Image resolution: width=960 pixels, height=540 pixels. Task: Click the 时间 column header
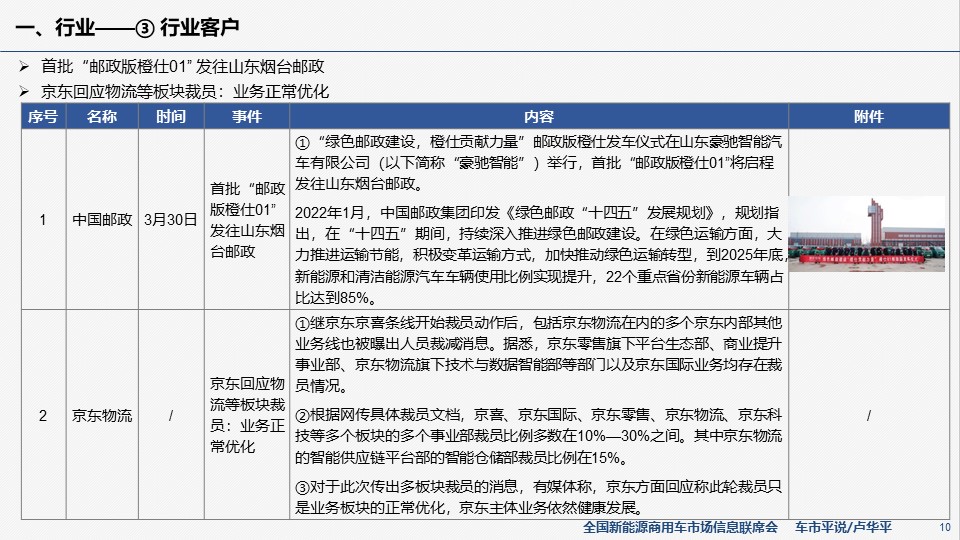coord(171,116)
